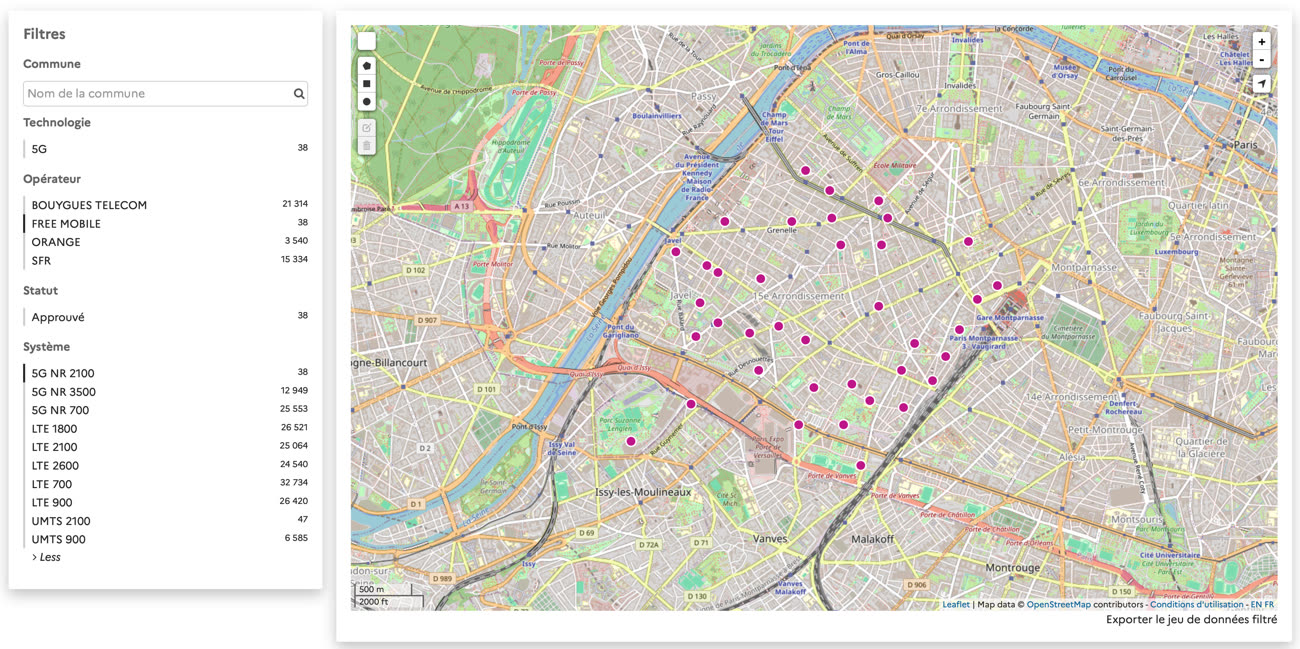Filter by BOUYGUES TELECOM operator

click(x=89, y=205)
